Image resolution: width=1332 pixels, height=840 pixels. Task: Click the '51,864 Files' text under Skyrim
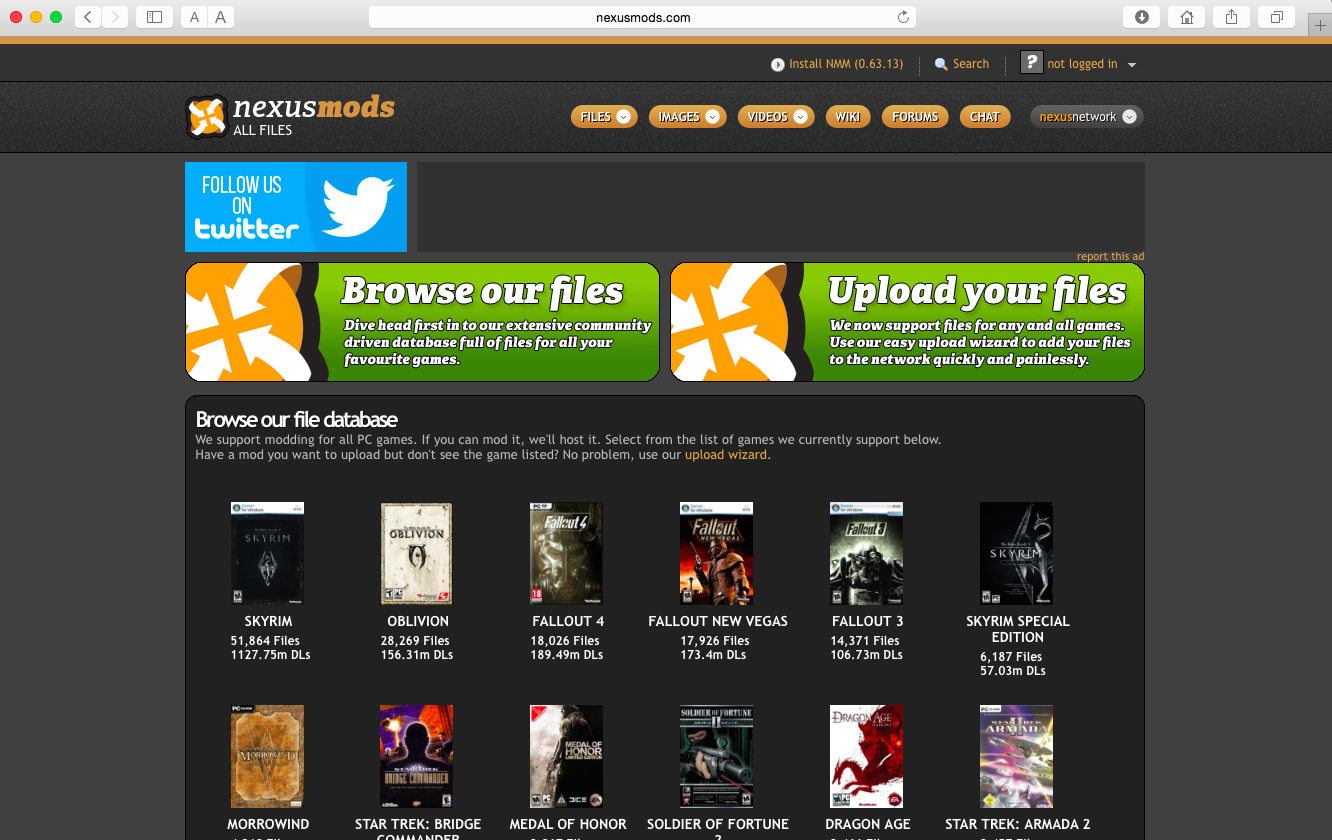click(265, 641)
